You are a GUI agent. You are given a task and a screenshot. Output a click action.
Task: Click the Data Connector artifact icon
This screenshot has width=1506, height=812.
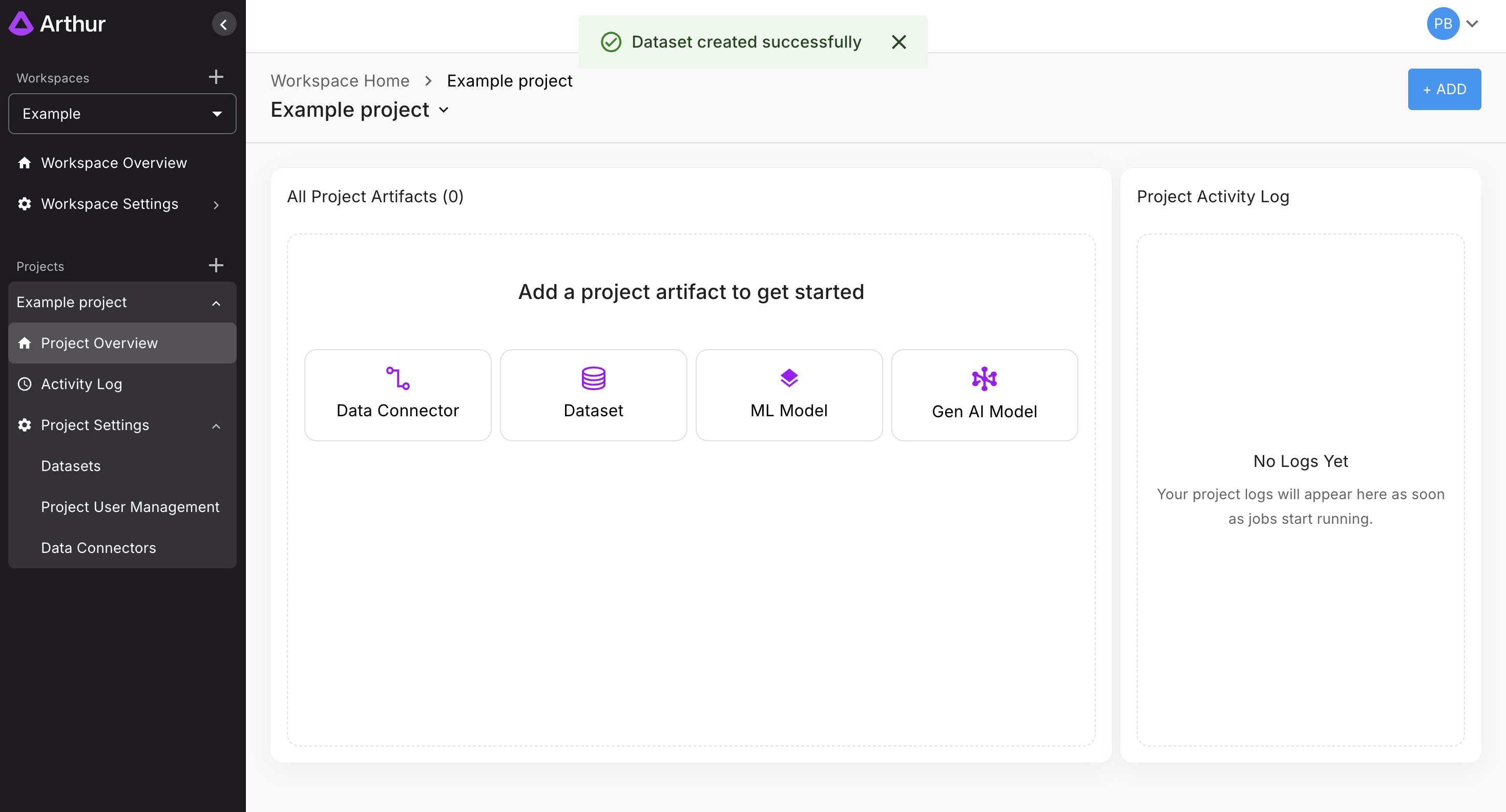point(398,378)
